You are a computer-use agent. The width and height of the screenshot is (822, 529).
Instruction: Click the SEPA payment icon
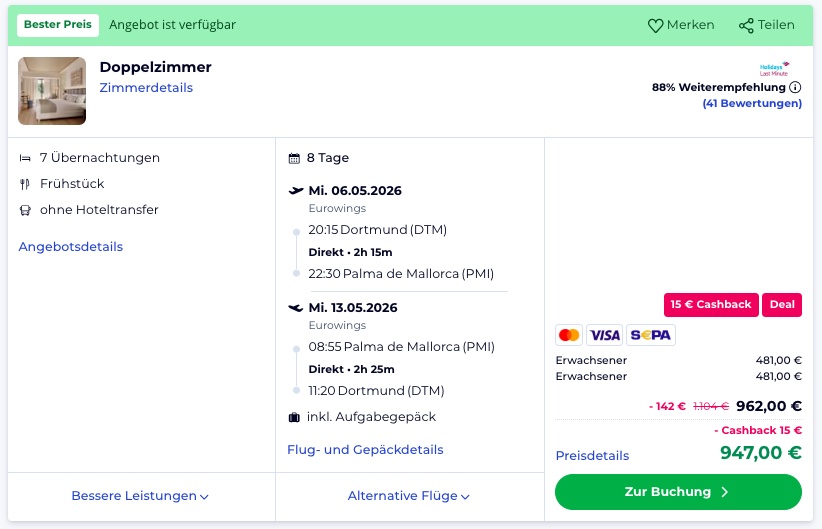click(x=651, y=335)
